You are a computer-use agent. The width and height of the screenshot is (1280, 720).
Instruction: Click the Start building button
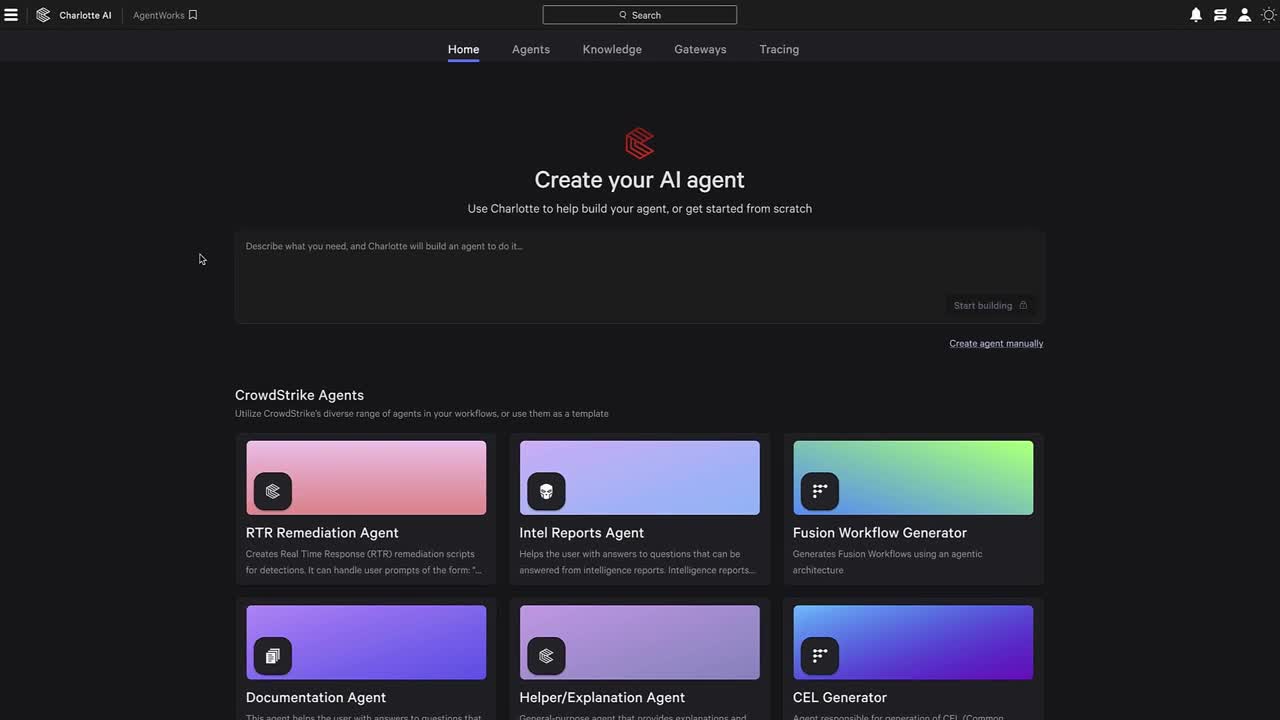click(990, 306)
